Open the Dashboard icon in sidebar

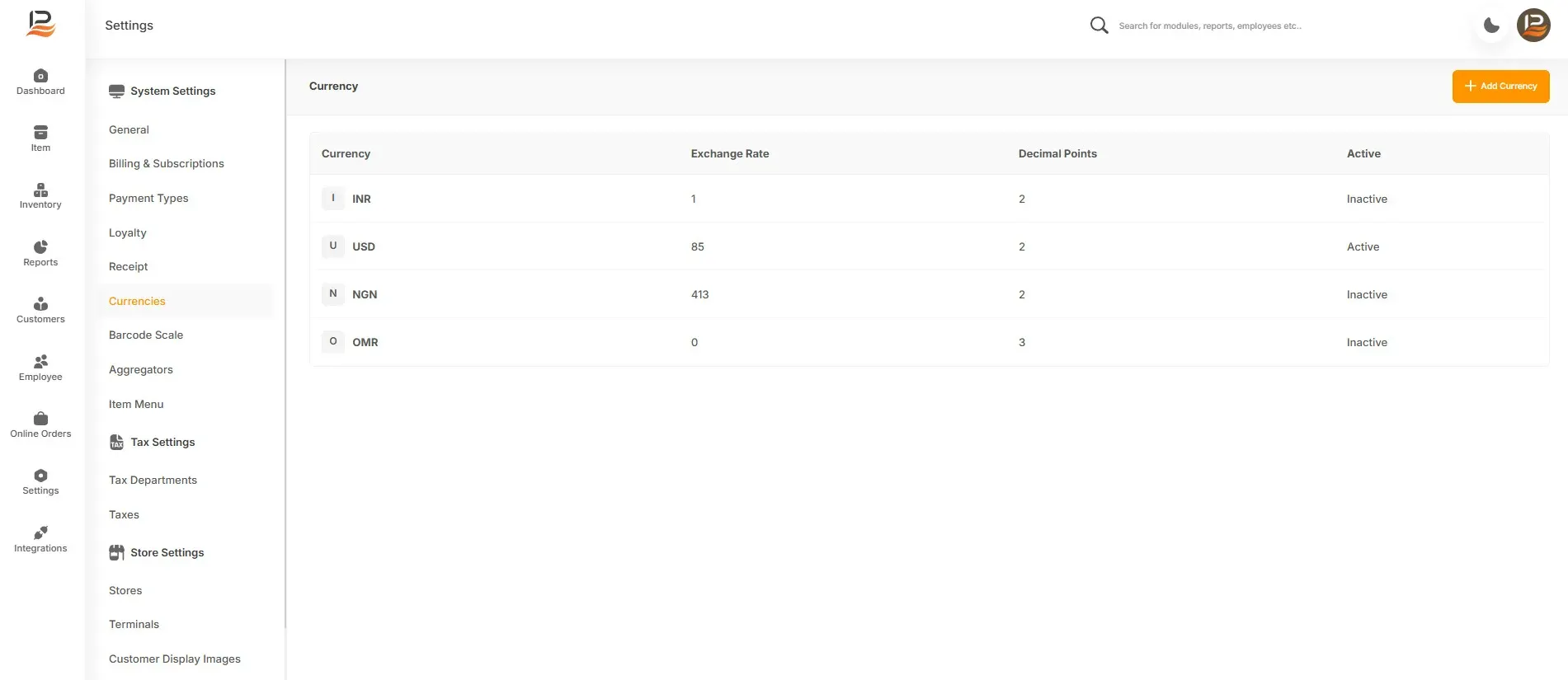click(x=40, y=76)
